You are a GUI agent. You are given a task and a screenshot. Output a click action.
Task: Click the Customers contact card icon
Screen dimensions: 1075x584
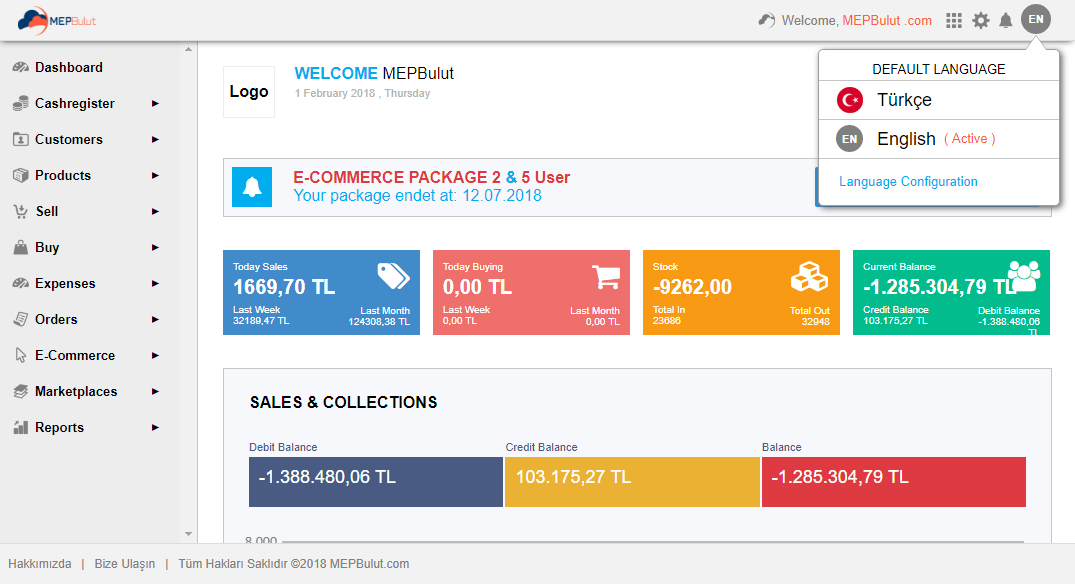point(21,139)
